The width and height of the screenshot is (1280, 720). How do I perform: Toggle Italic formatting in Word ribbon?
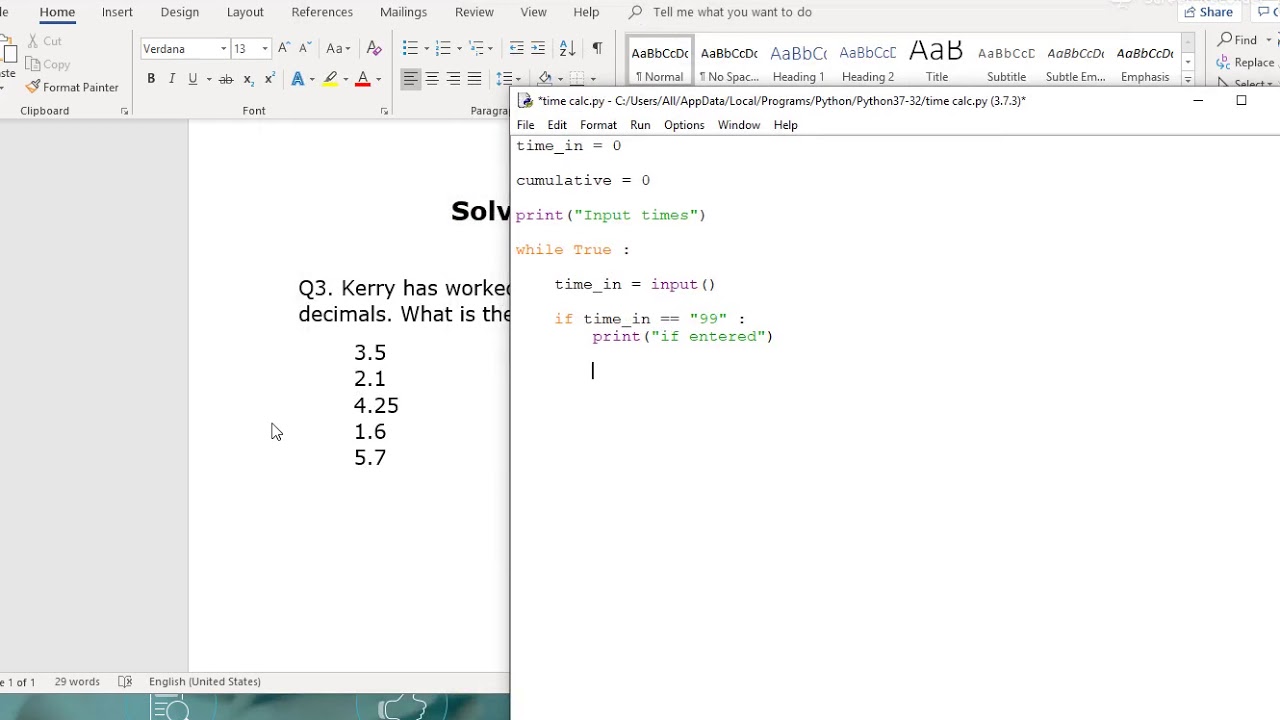coord(172,79)
